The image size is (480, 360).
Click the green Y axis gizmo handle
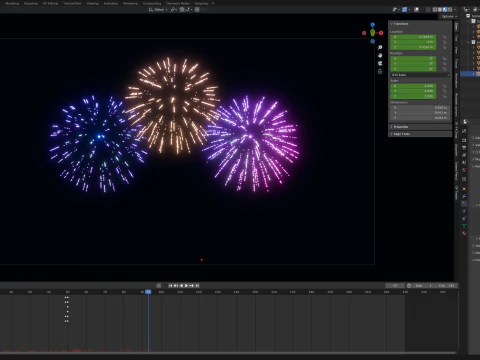tap(372, 33)
